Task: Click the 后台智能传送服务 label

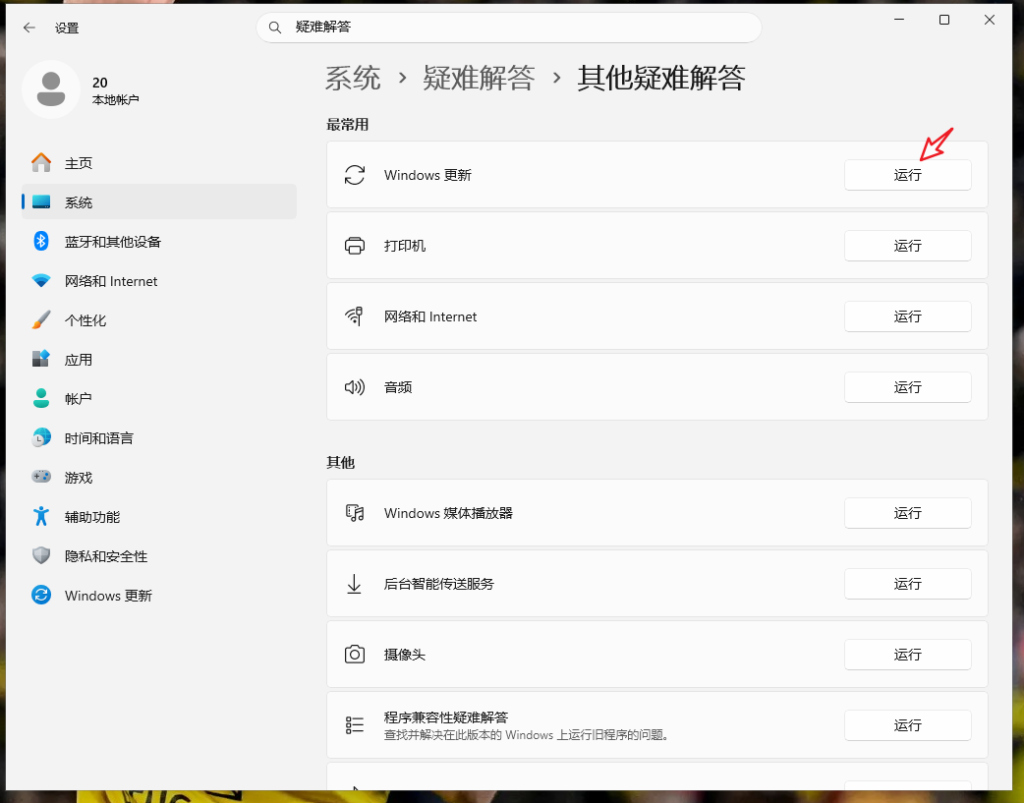Action: 439,584
